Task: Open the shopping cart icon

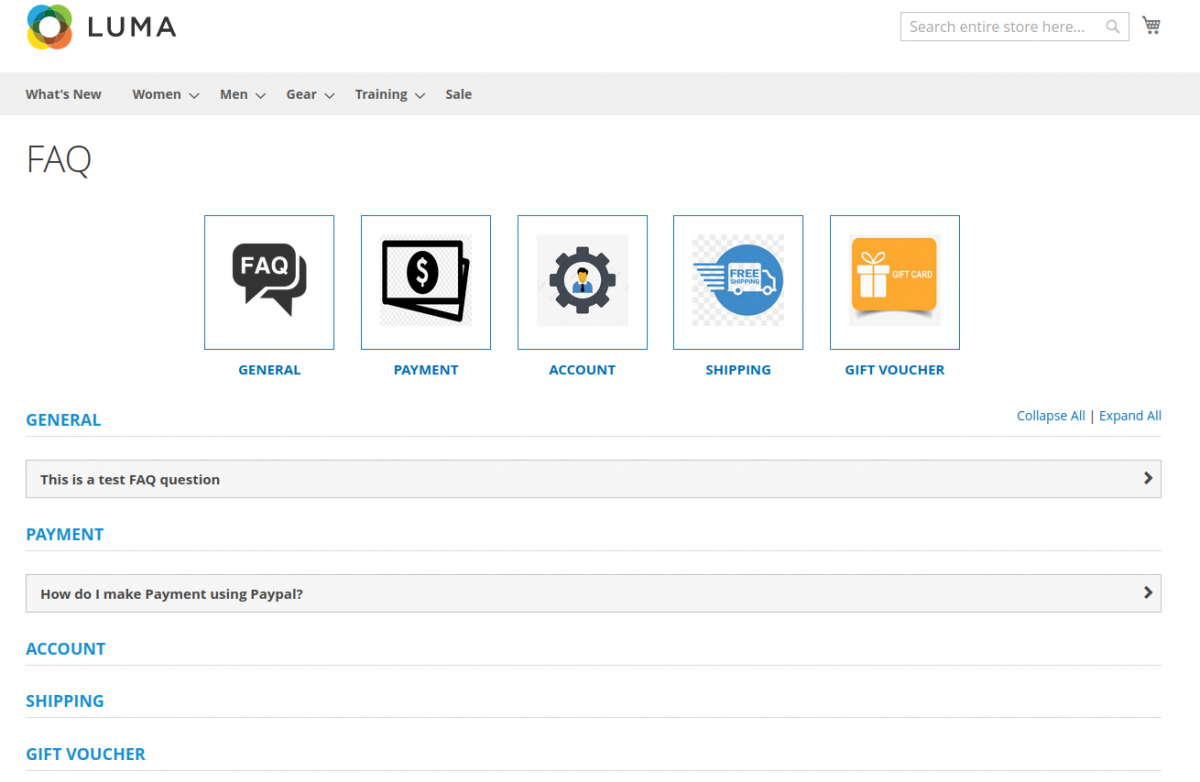Action: pyautogui.click(x=1151, y=24)
